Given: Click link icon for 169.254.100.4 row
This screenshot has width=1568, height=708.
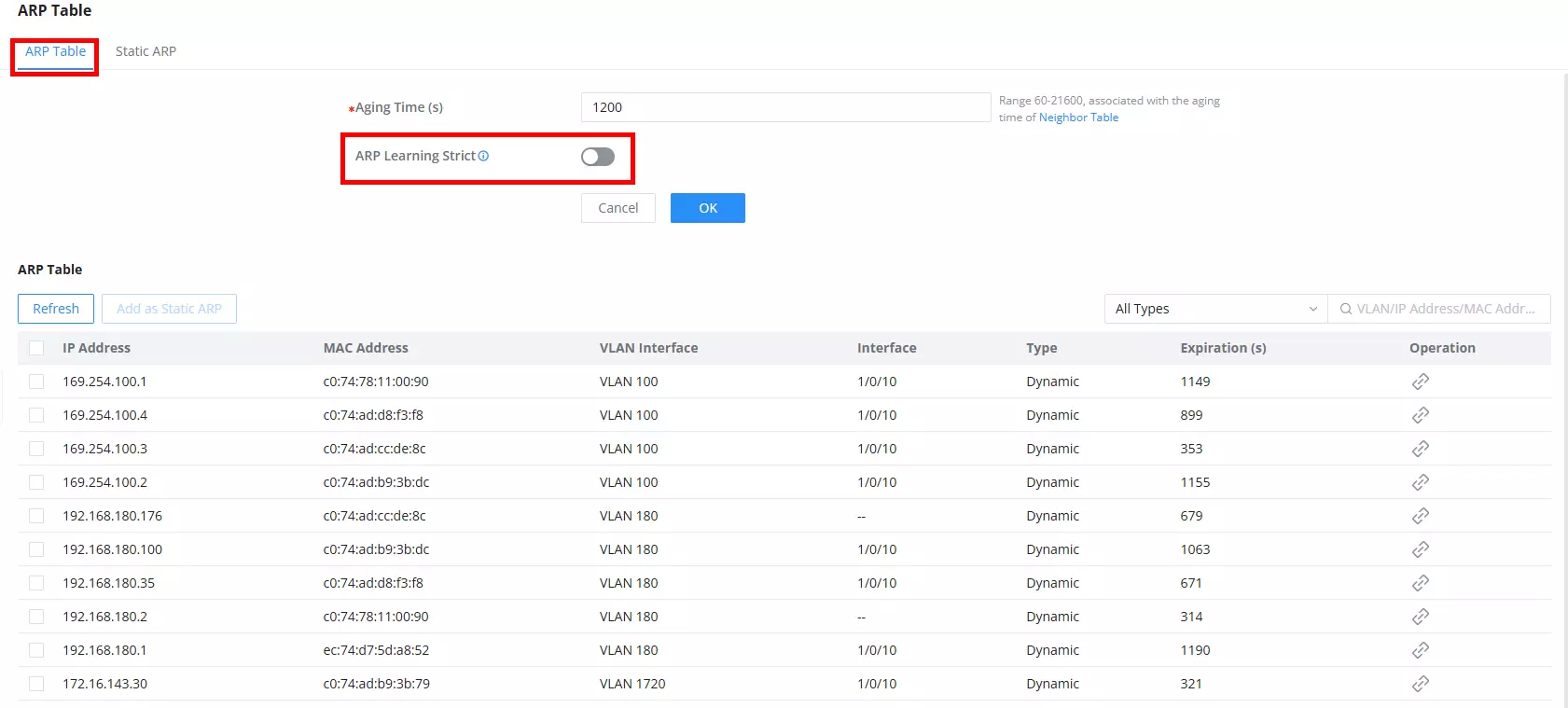Looking at the screenshot, I should (x=1420, y=415).
